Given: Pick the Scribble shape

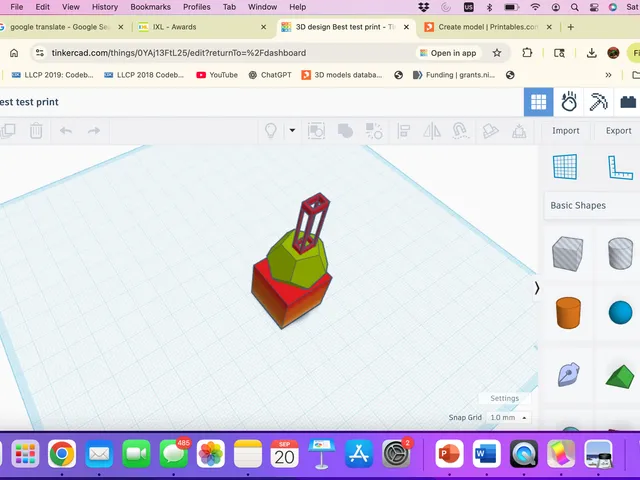Looking at the screenshot, I should pyautogui.click(x=568, y=373).
